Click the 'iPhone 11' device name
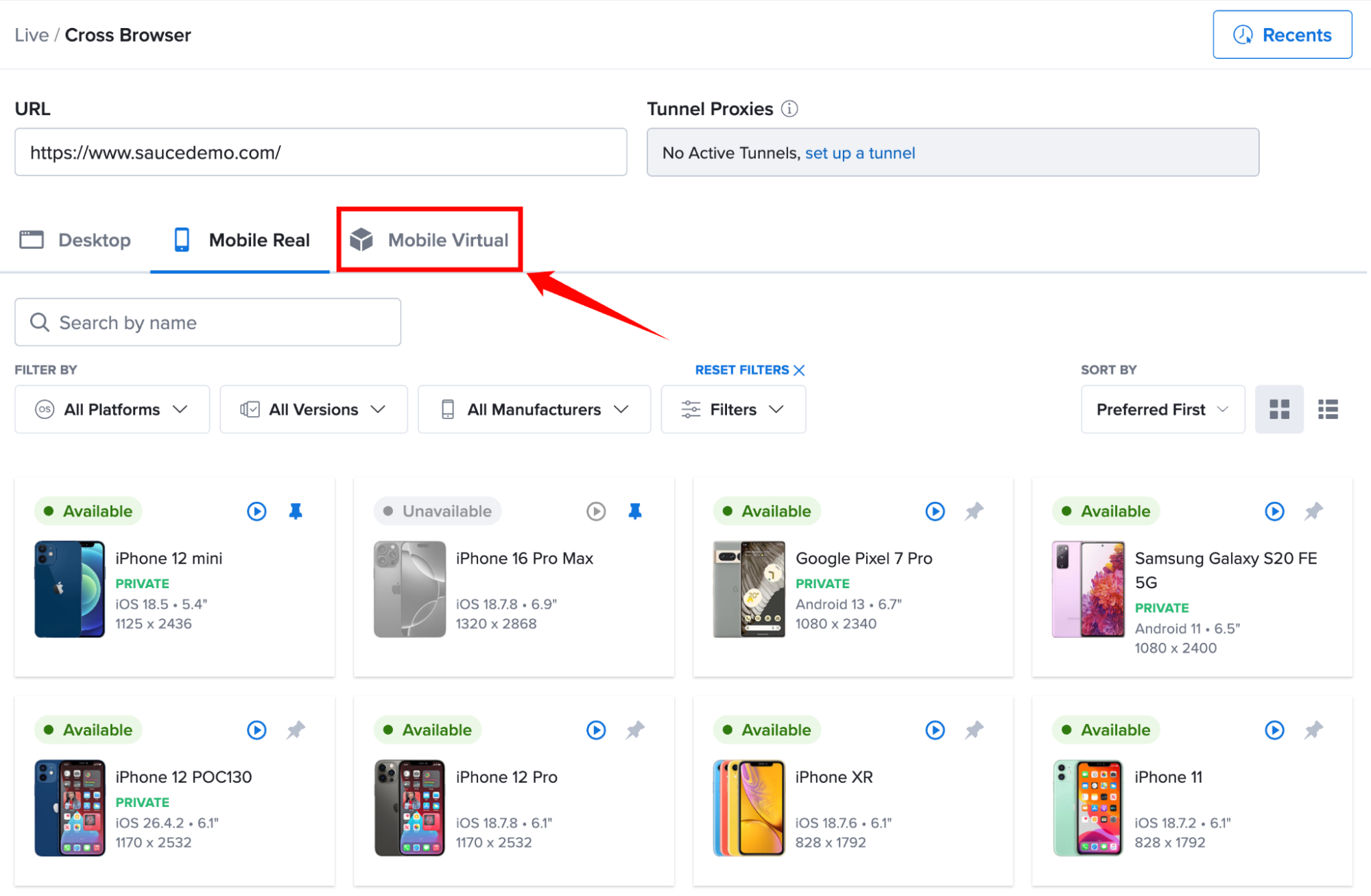This screenshot has height=896, width=1371. (x=1169, y=777)
